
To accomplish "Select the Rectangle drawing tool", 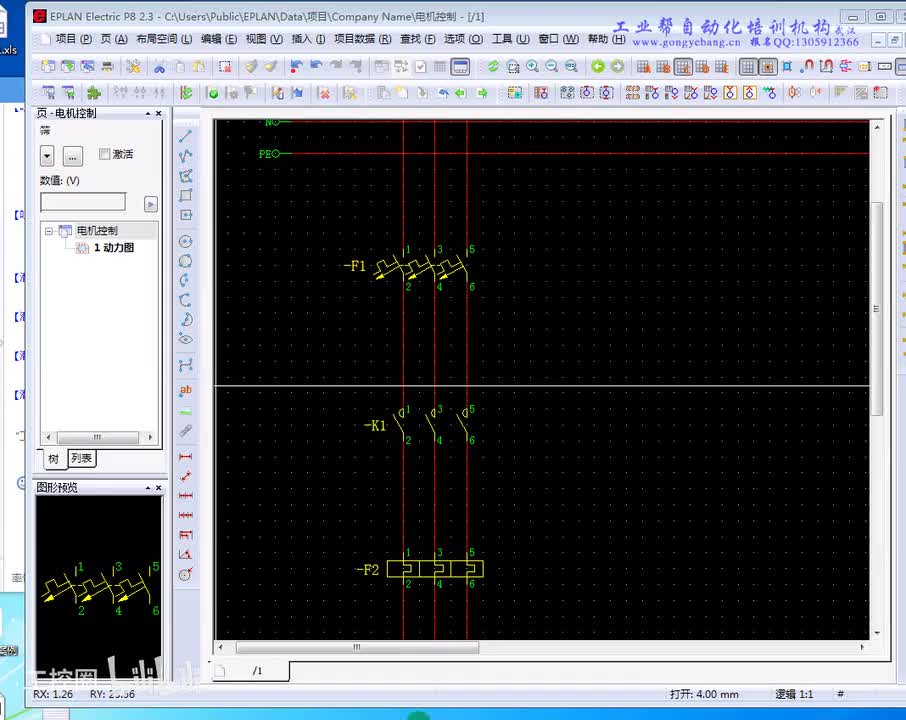I will point(185,195).
